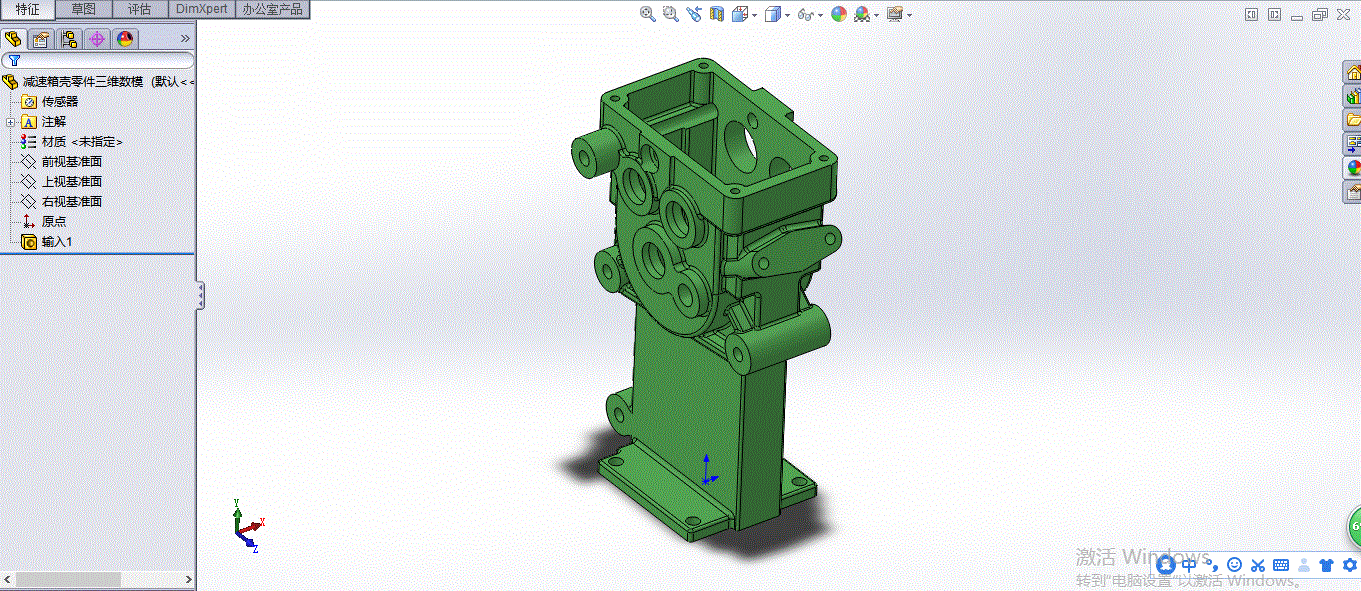Click the View Settings monitor icon
The height and width of the screenshot is (591, 1361).
894,14
